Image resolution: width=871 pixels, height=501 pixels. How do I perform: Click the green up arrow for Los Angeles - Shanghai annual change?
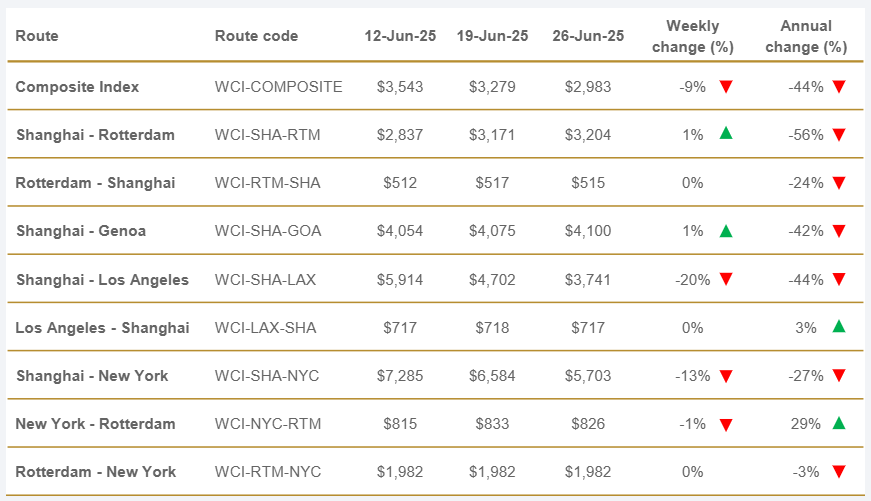click(839, 327)
